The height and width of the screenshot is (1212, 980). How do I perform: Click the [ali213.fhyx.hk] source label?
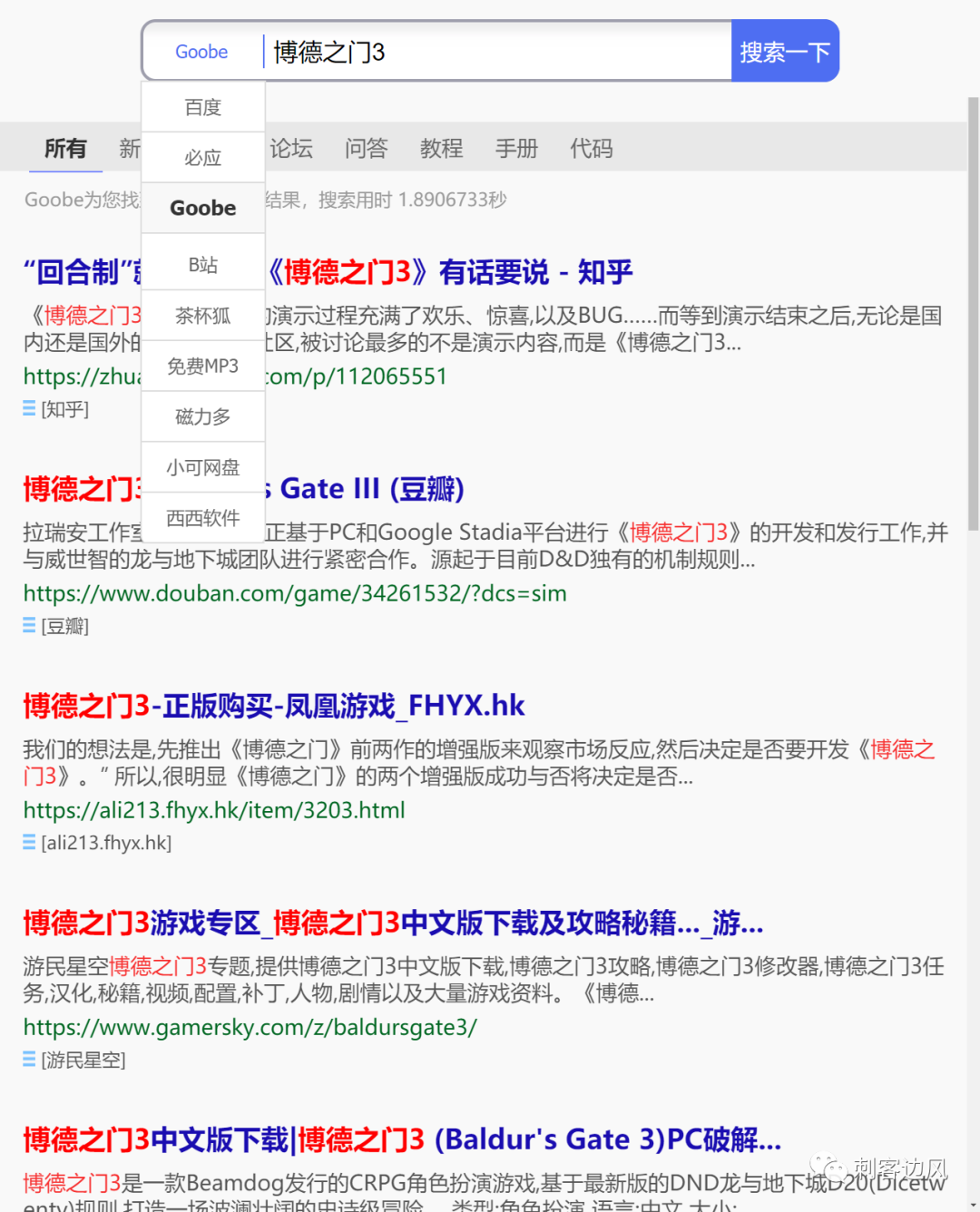pos(106,843)
